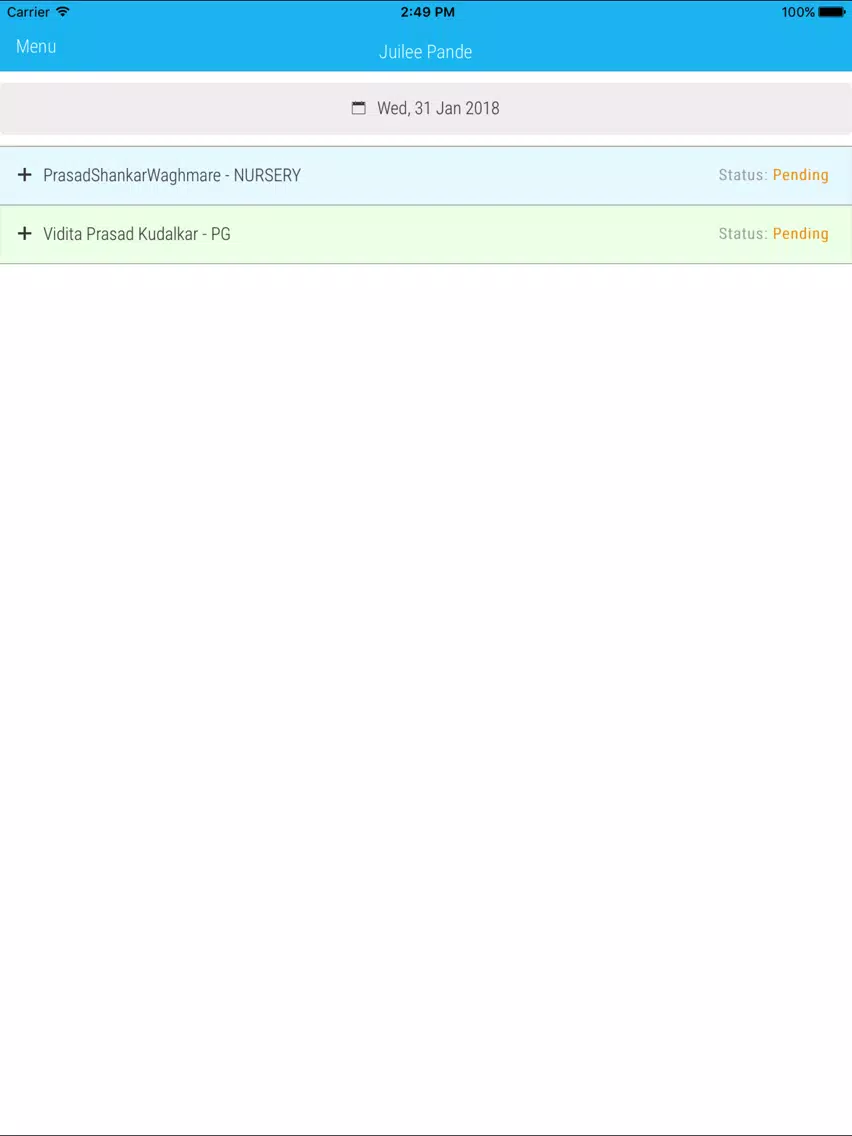Tap the Juilee Pande title
The image size is (852, 1136).
425,52
